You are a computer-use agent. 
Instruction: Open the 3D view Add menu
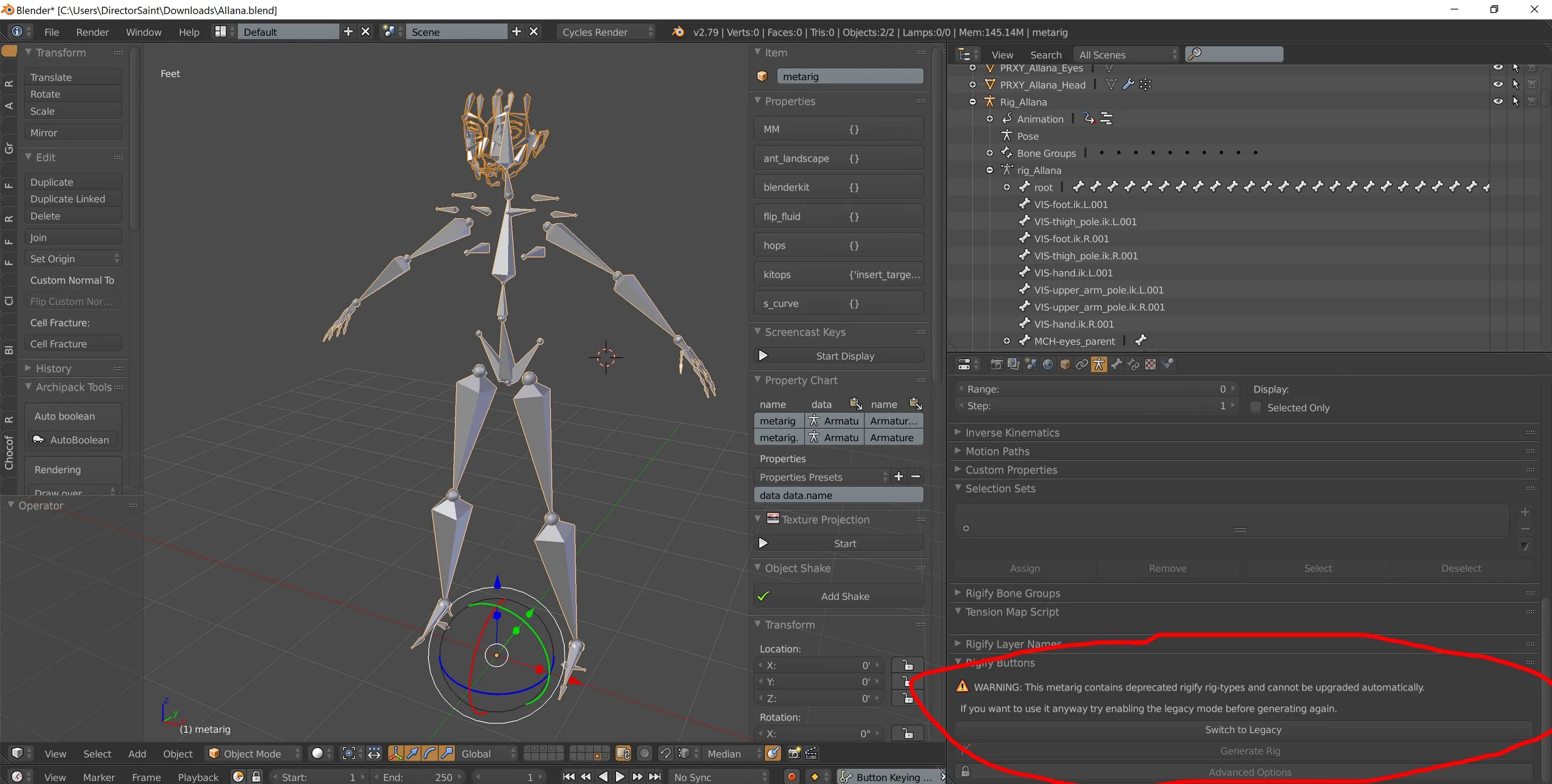pyautogui.click(x=137, y=753)
